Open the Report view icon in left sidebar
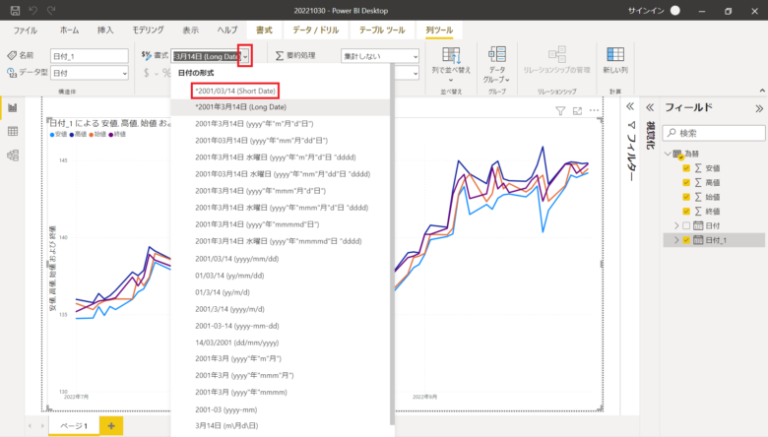 pyautogui.click(x=13, y=108)
